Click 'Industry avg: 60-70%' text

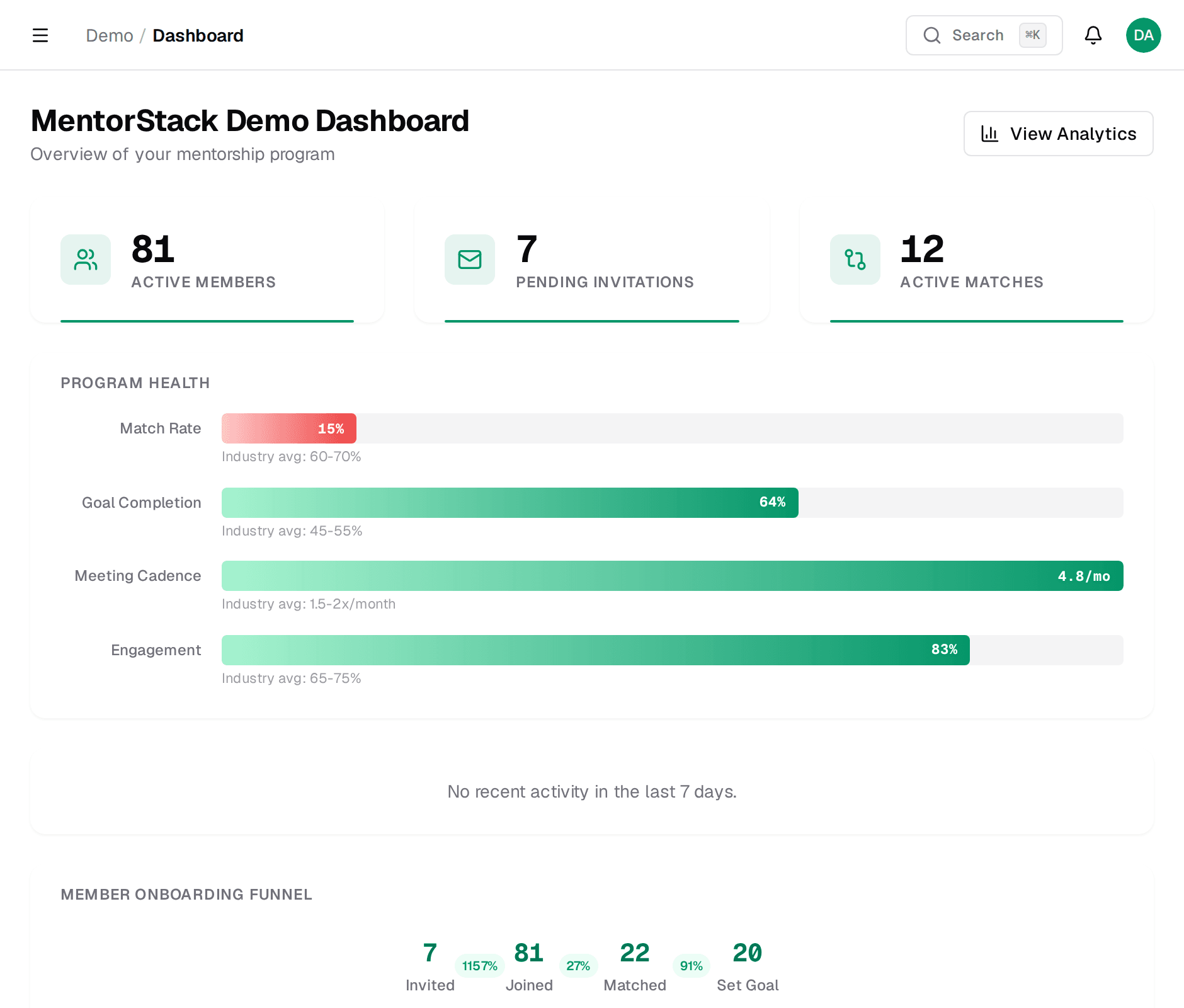292,457
